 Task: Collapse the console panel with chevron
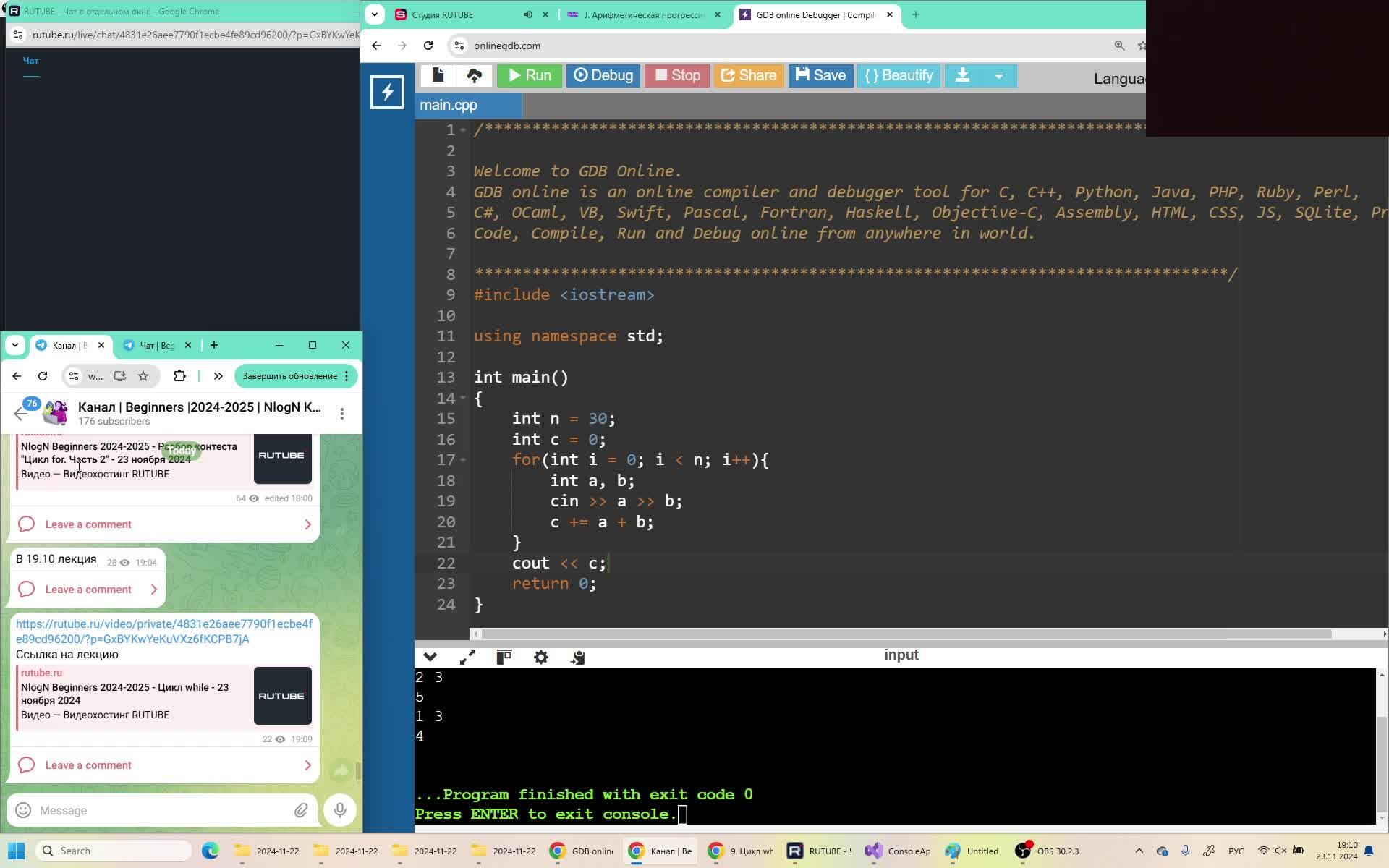[x=430, y=657]
